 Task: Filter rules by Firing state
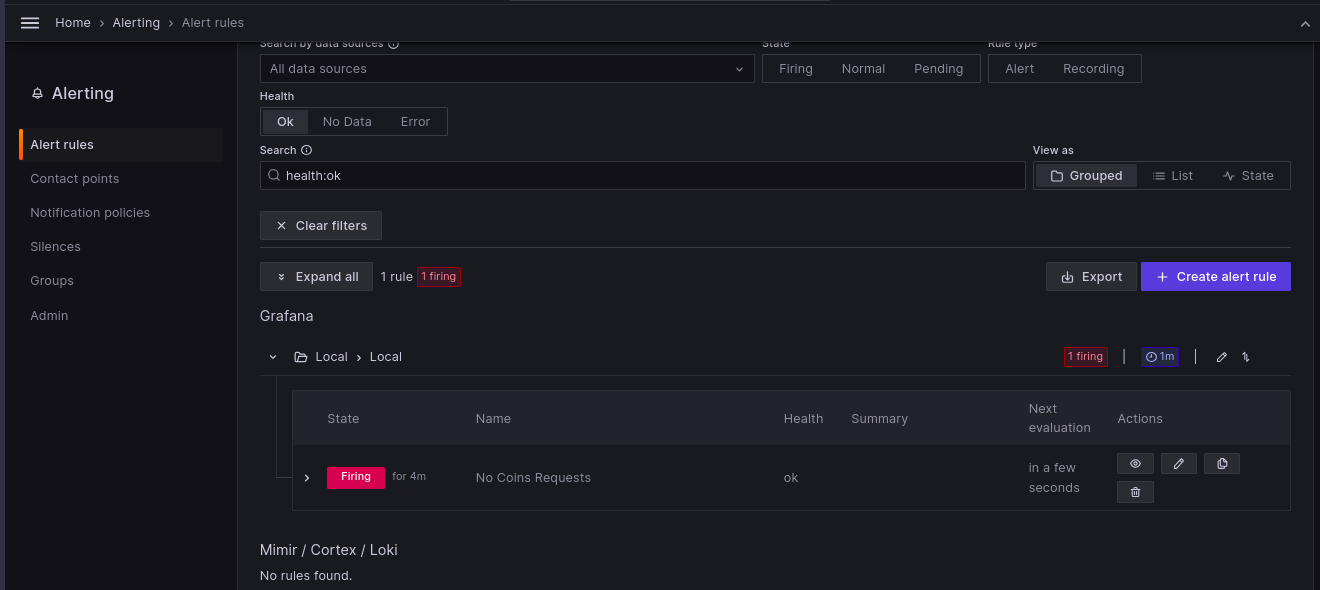[x=796, y=69]
